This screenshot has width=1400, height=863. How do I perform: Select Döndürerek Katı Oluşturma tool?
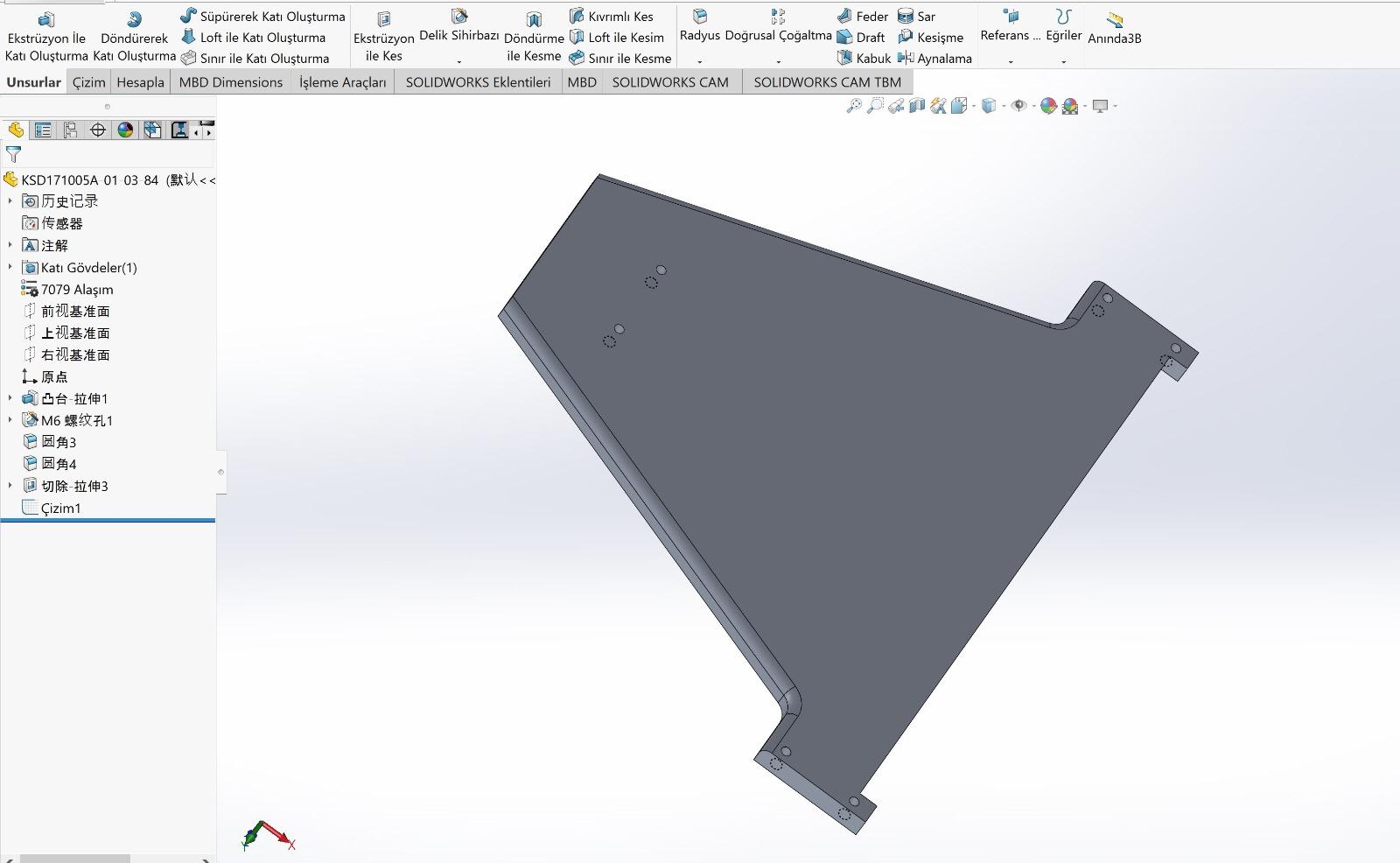click(x=134, y=37)
